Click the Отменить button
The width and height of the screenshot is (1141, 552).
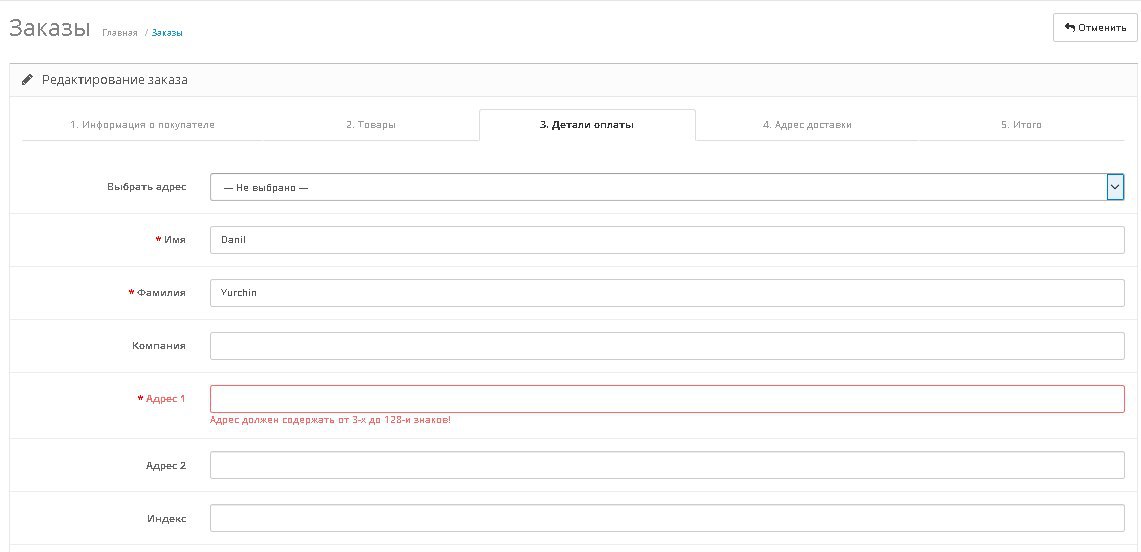click(1094, 28)
